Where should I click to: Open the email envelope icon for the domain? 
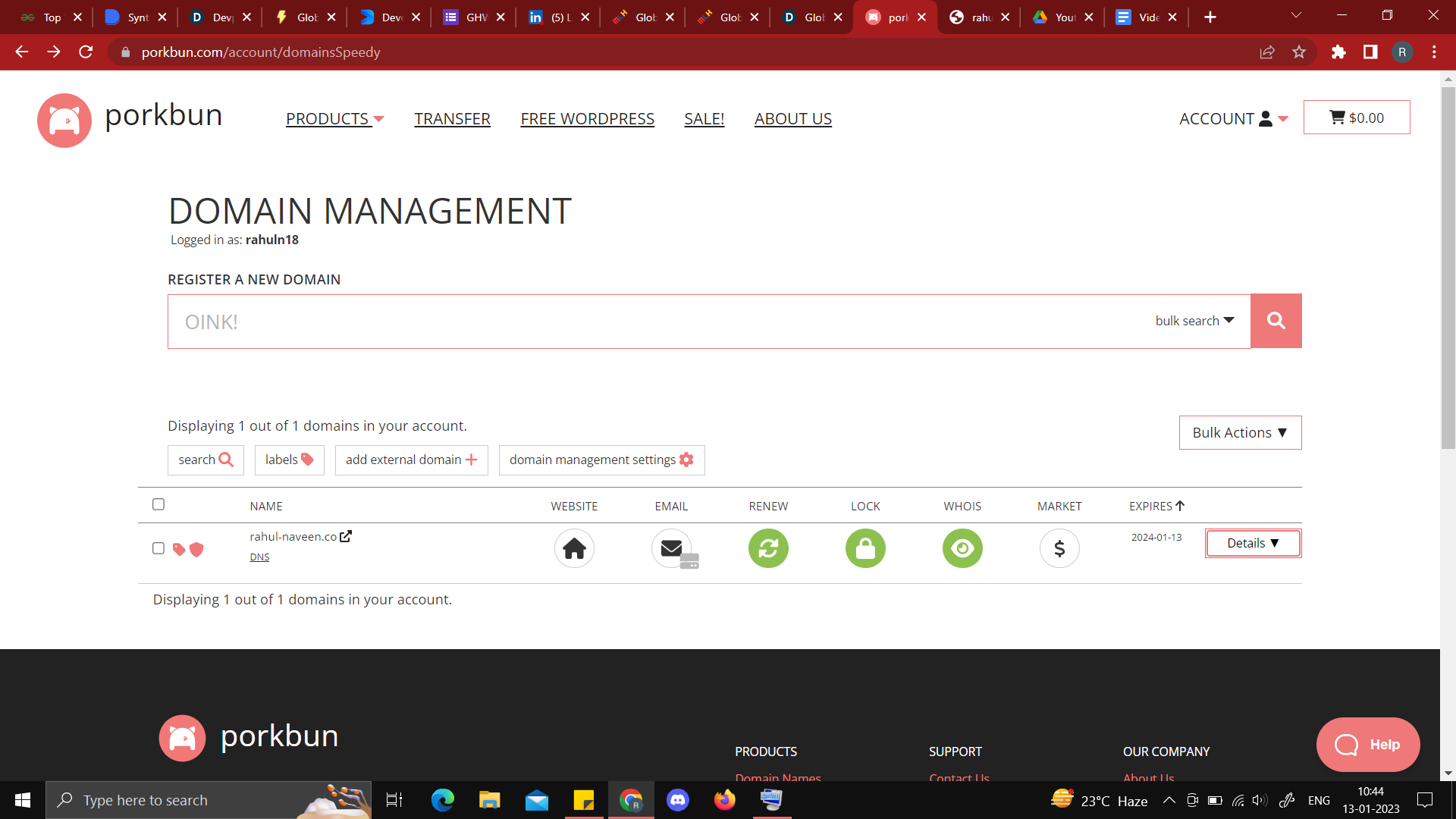click(x=672, y=548)
